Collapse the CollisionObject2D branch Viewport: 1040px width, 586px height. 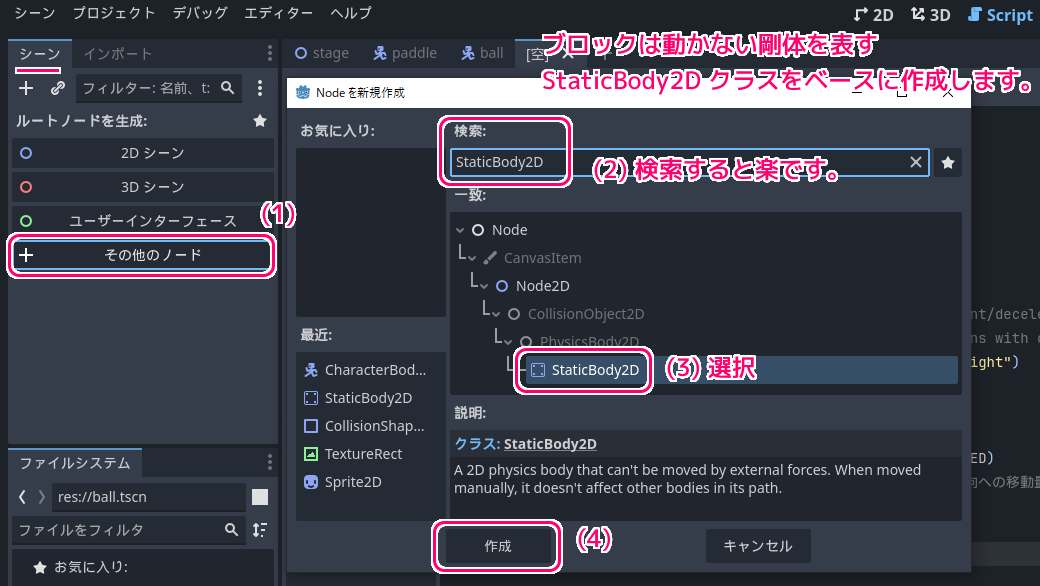(x=496, y=314)
